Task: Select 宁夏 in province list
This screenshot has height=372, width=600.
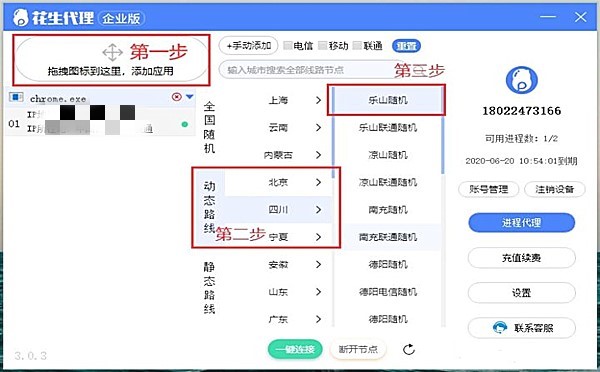Action: pos(278,237)
